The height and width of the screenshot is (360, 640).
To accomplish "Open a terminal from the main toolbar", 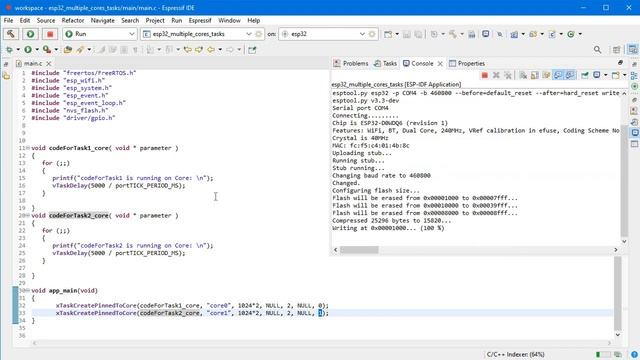I will click(x=486, y=34).
